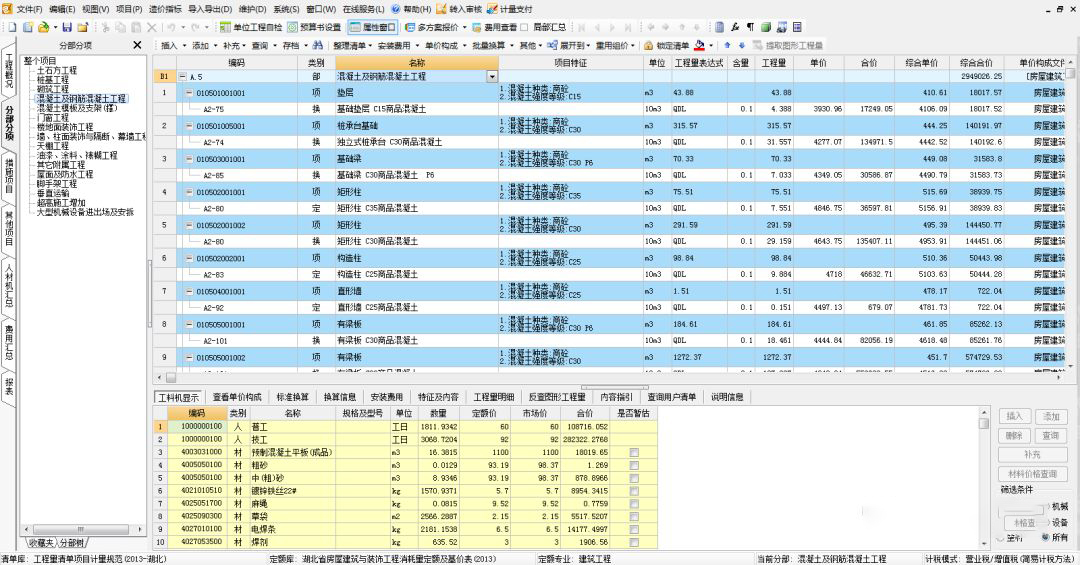
Task: Click the 材料价格查询 button
Action: coord(1030,473)
